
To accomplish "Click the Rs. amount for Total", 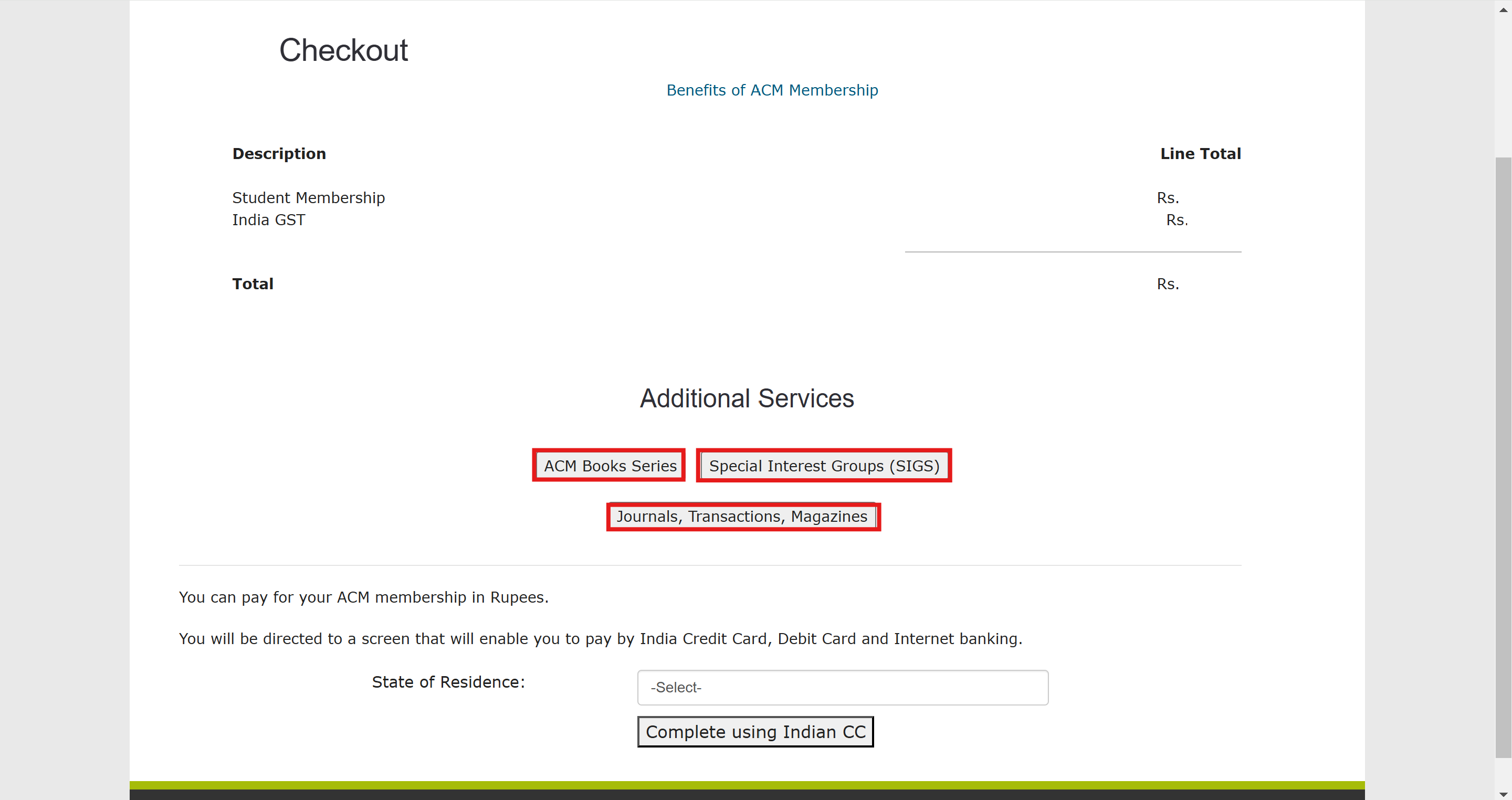I will coord(1168,284).
